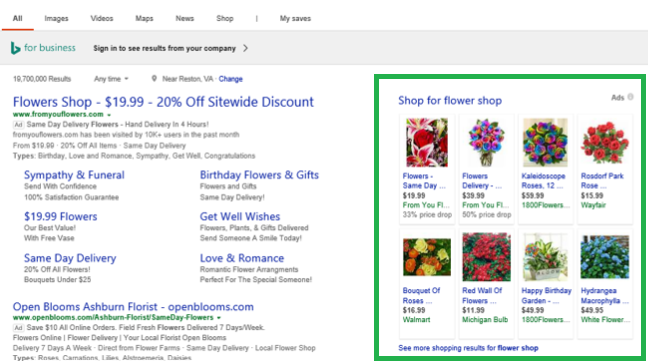The width and height of the screenshot is (648, 361).
Task: Switch to the Images tab
Action: pos(56,19)
